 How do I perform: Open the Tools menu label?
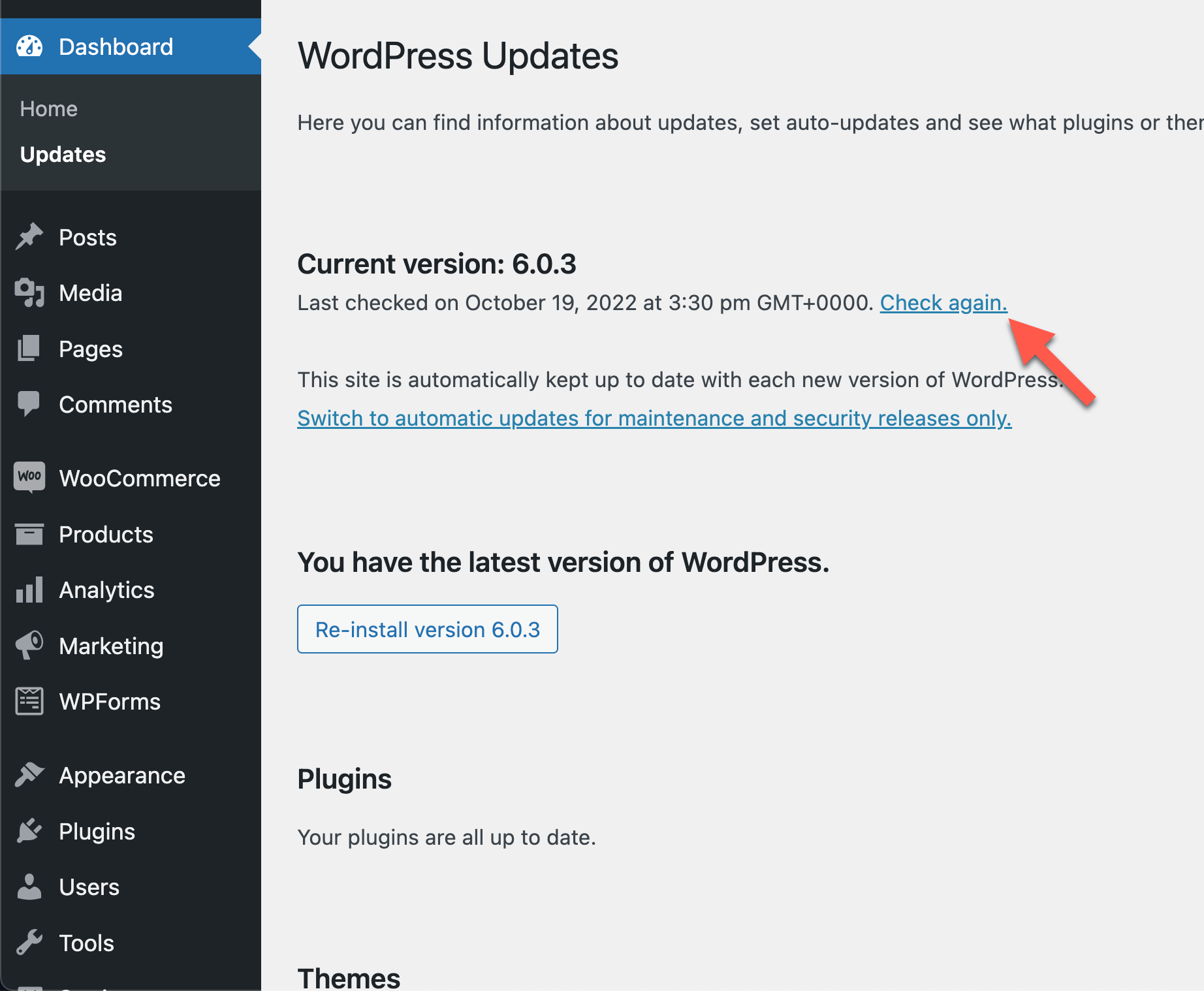86,943
